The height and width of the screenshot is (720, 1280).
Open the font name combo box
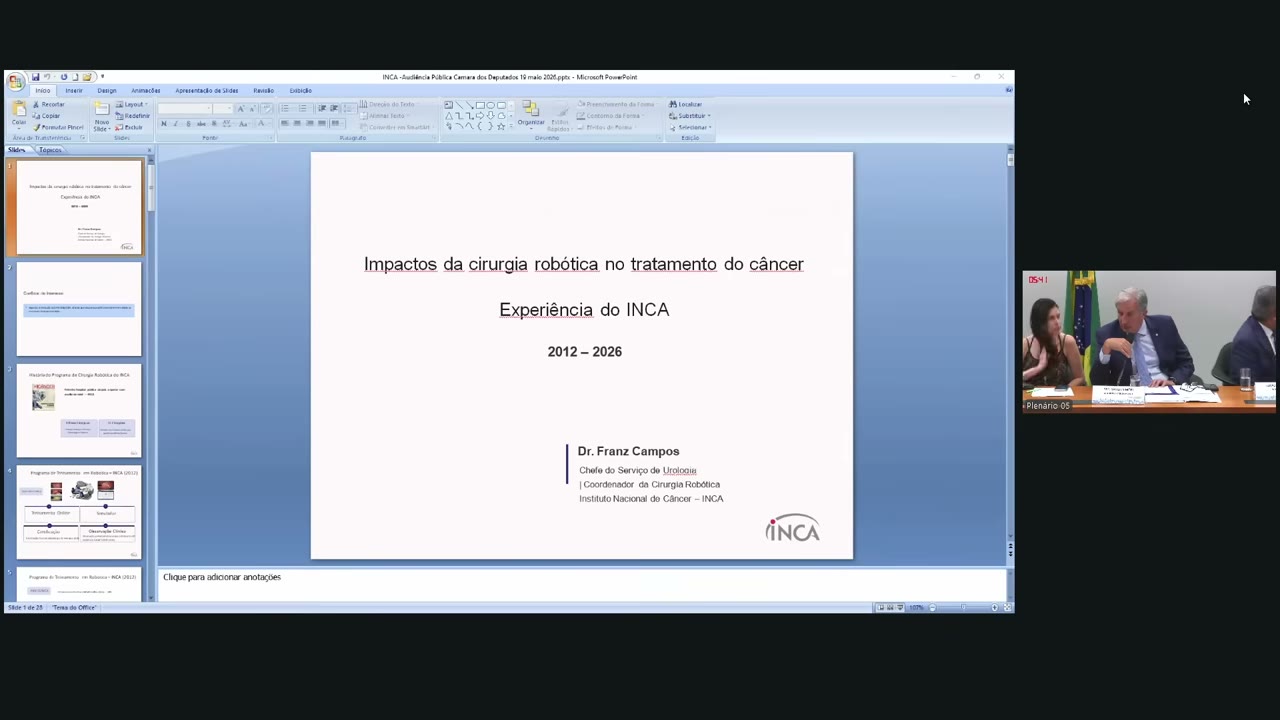186,108
